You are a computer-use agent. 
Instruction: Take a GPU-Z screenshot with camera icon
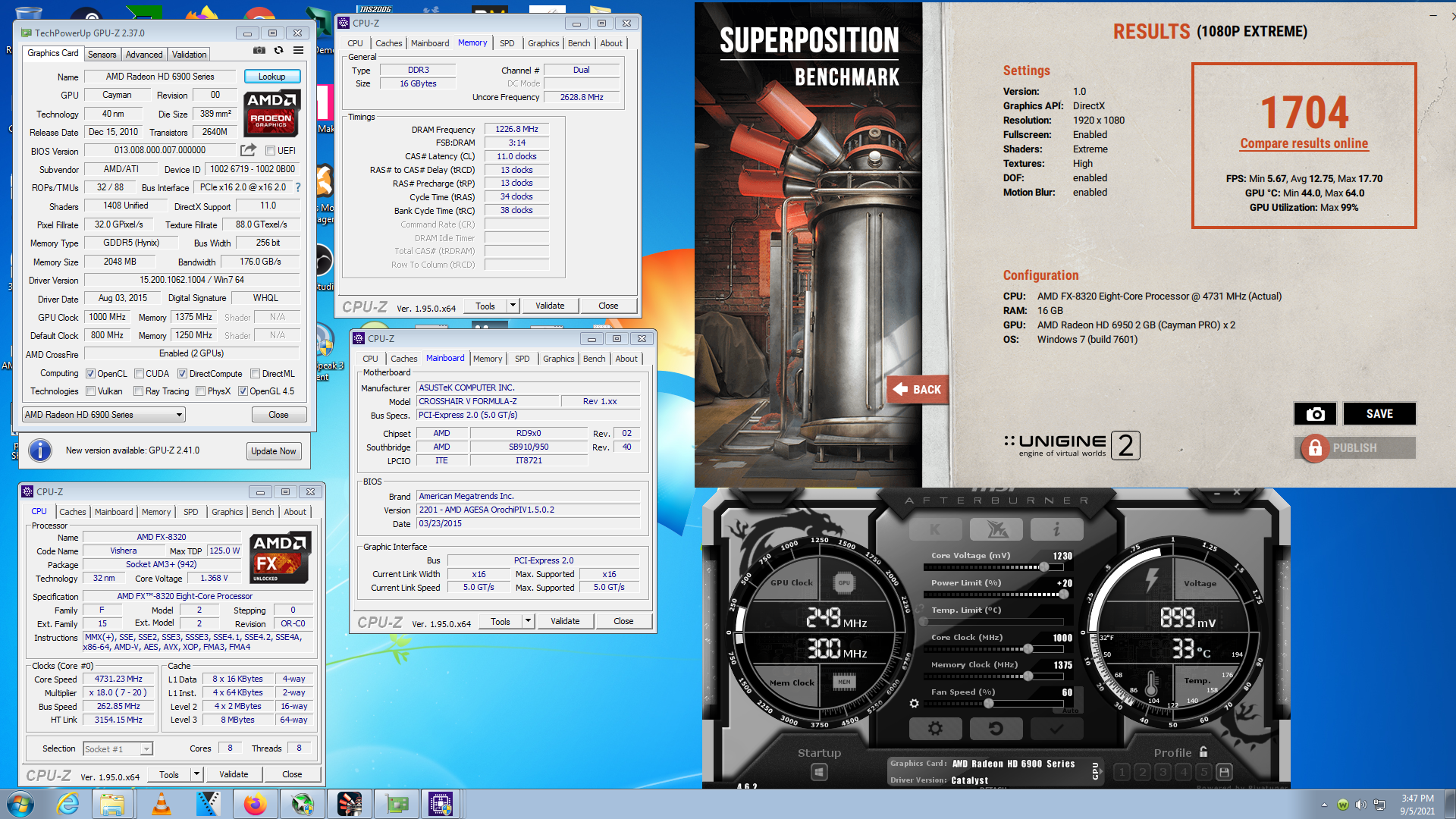point(259,51)
